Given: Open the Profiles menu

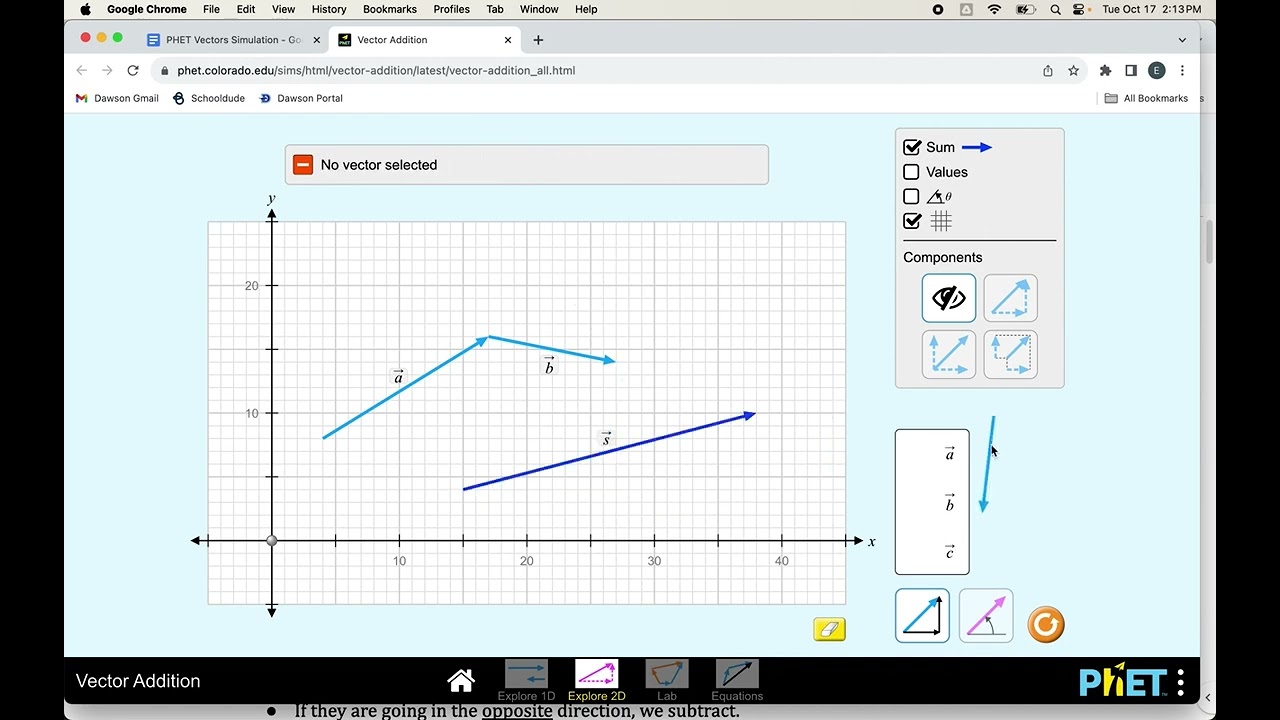Looking at the screenshot, I should 451,9.
